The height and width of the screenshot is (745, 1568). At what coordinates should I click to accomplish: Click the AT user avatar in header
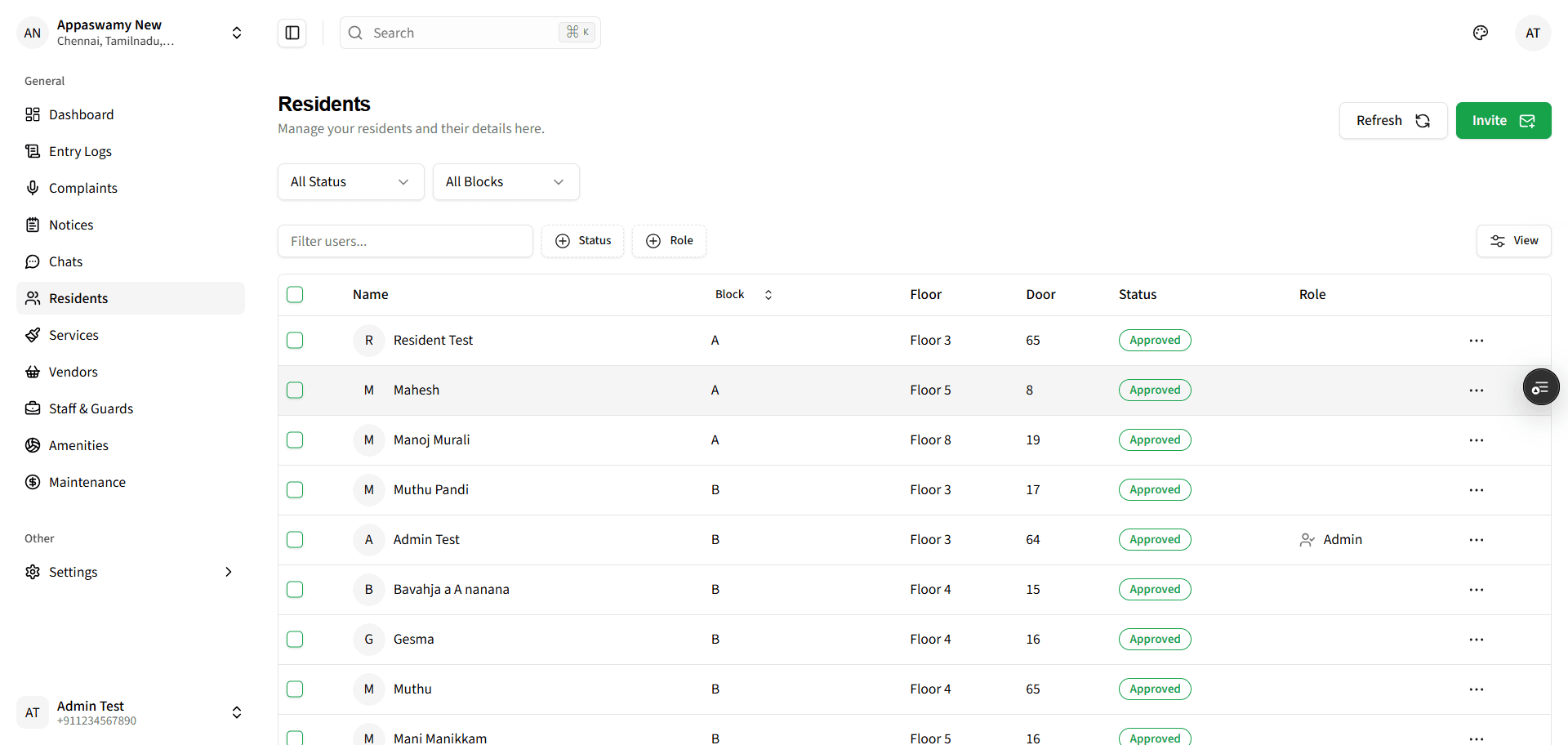1532,33
